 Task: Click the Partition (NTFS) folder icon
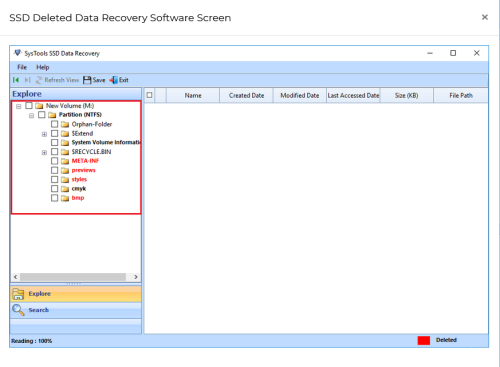52,115
